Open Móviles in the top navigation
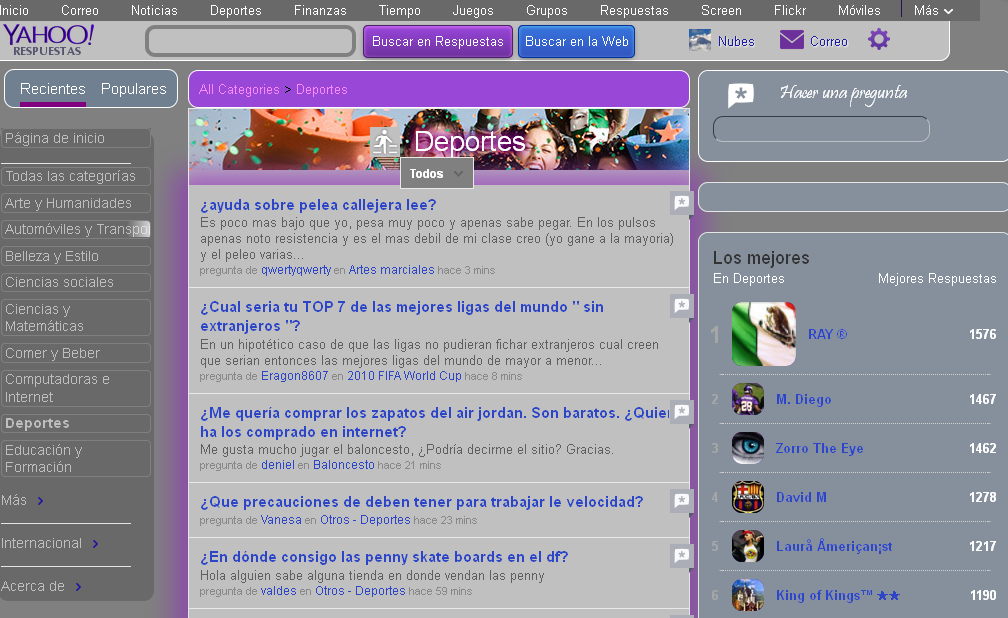Image resolution: width=1008 pixels, height=618 pixels. (860, 10)
